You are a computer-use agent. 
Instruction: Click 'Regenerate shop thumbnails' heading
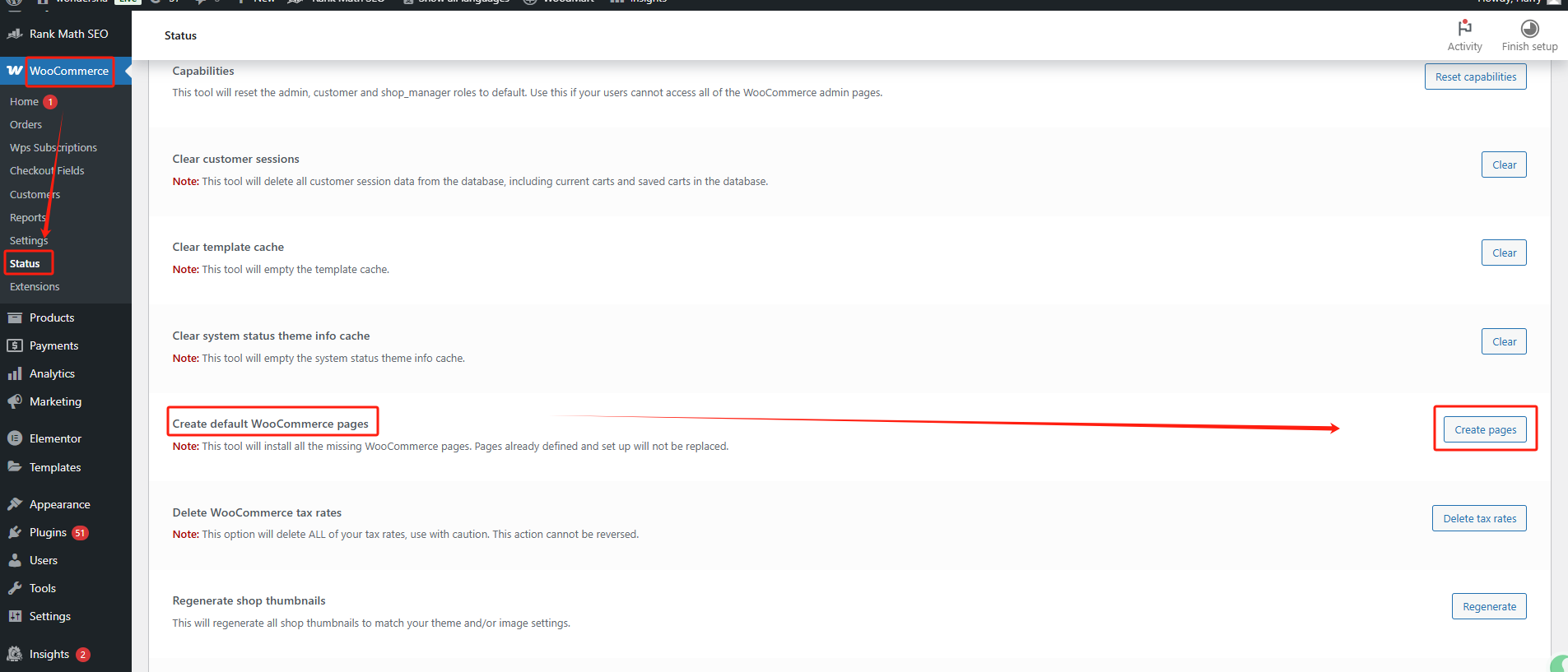tap(249, 600)
